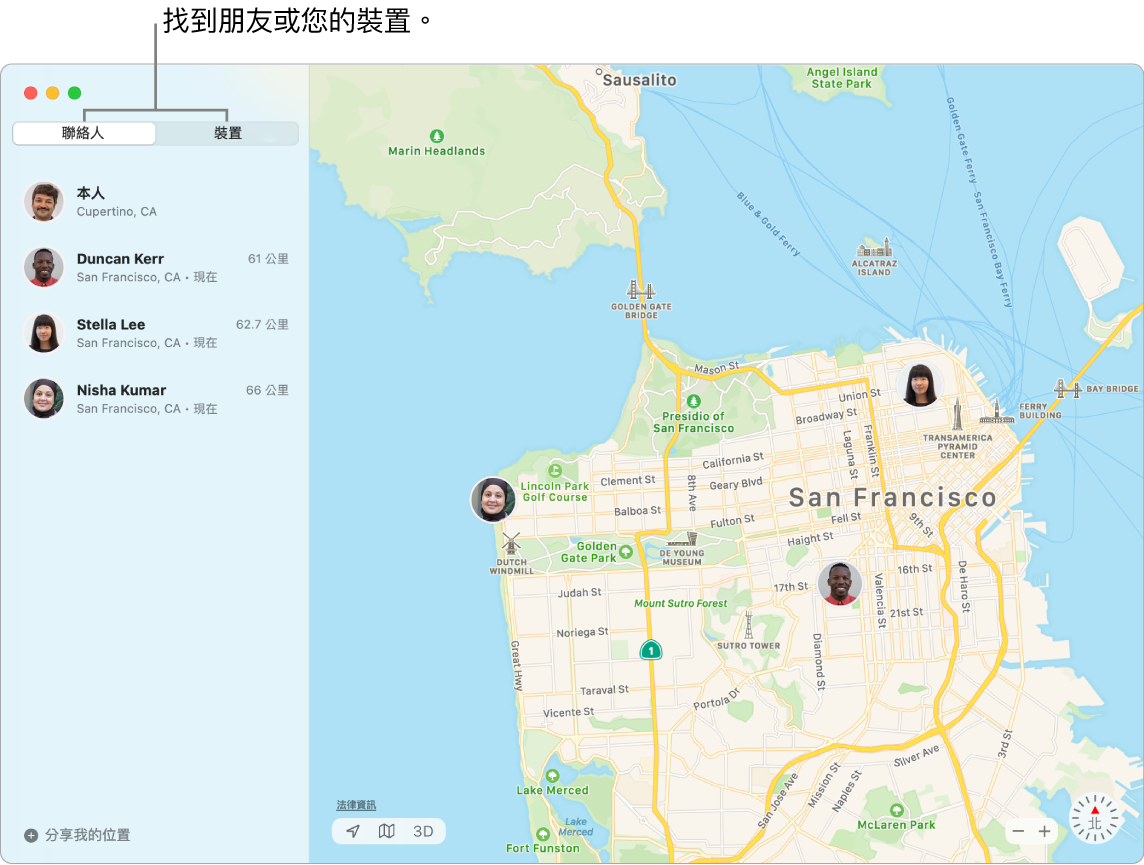Click Nisha Kumar's photo near Lincoln Park

point(492,500)
